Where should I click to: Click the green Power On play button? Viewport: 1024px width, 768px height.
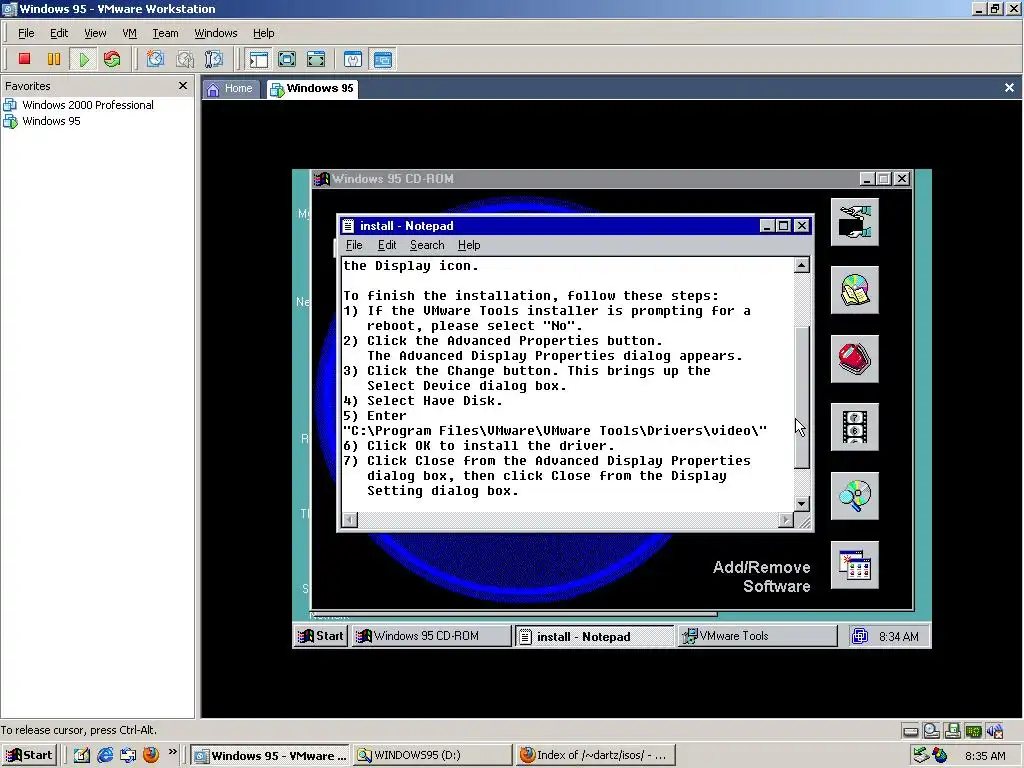84,59
